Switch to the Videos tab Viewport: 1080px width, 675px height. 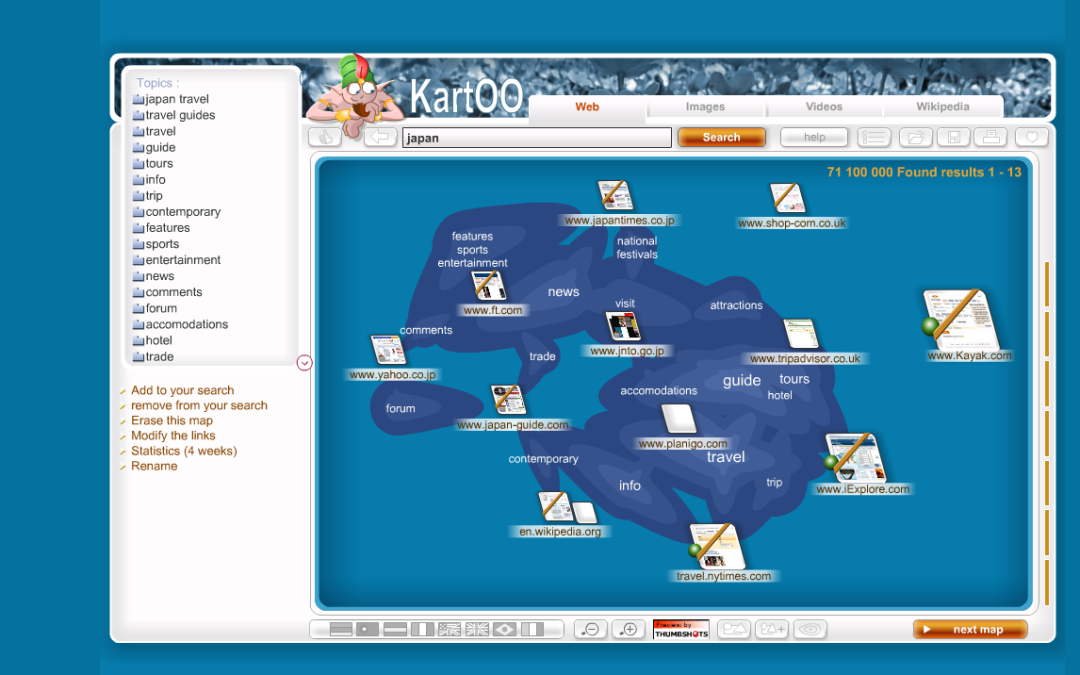click(824, 107)
